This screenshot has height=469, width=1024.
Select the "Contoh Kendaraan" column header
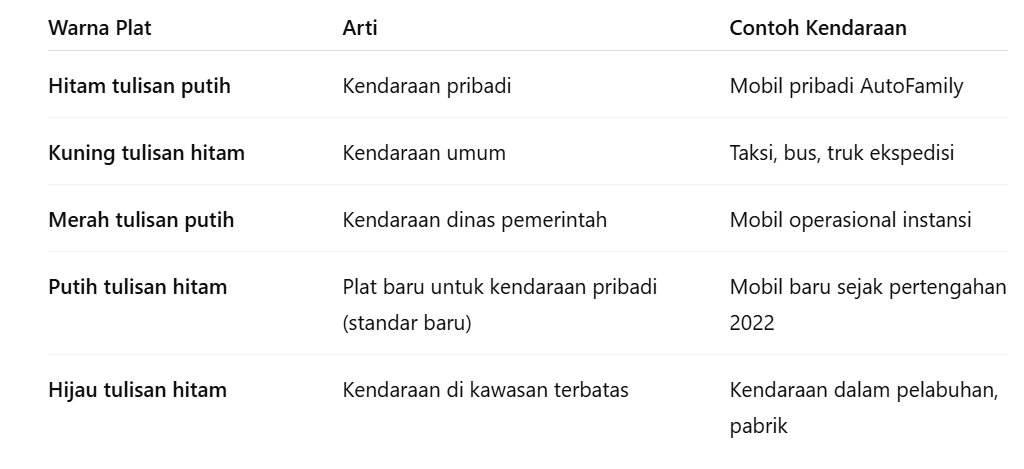pyautogui.click(x=818, y=28)
